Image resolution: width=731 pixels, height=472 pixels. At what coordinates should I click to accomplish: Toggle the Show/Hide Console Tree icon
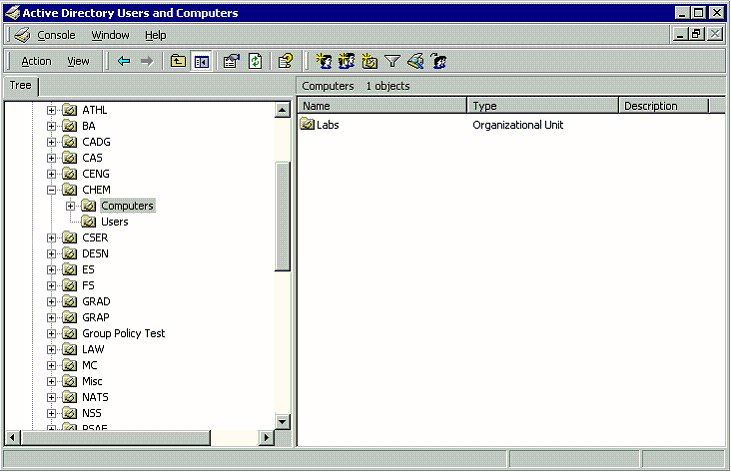201,61
